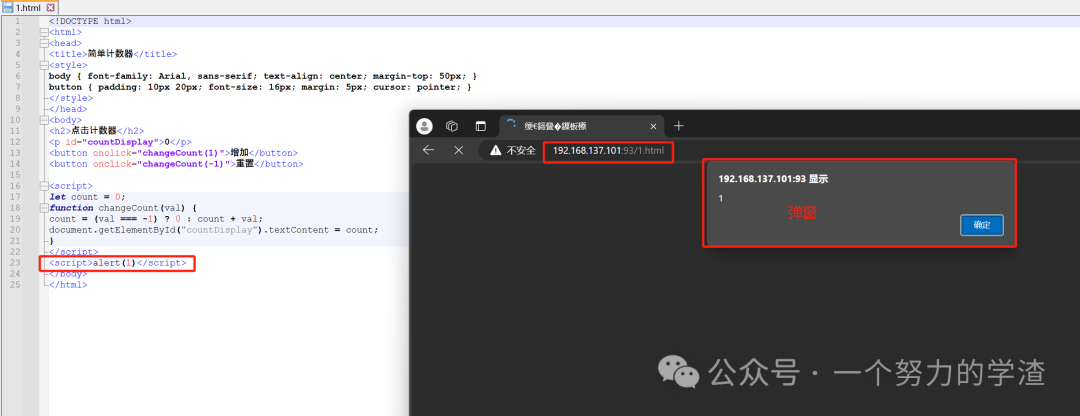Click the browser back arrow
Screen dimensions: 1080x416
(x=428, y=150)
